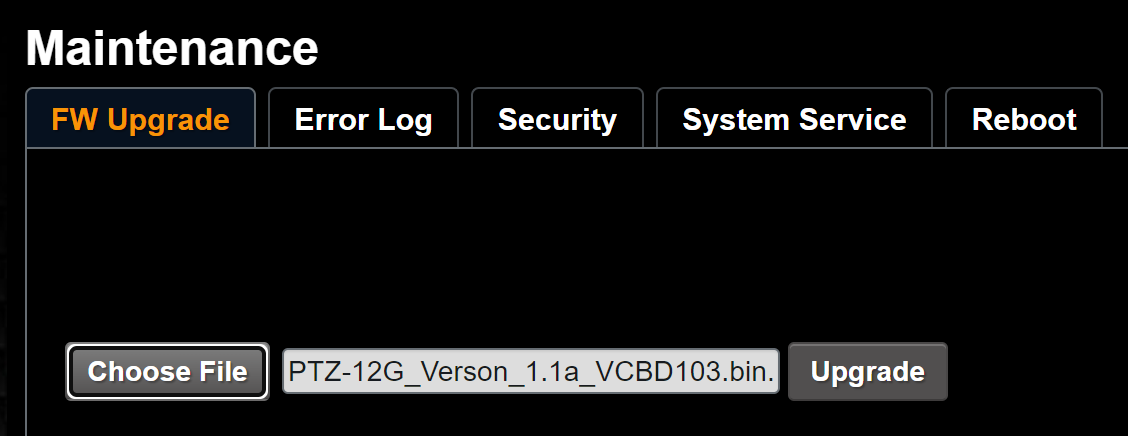Start the firmware upgrade
The width and height of the screenshot is (1128, 436).
pyautogui.click(x=867, y=372)
